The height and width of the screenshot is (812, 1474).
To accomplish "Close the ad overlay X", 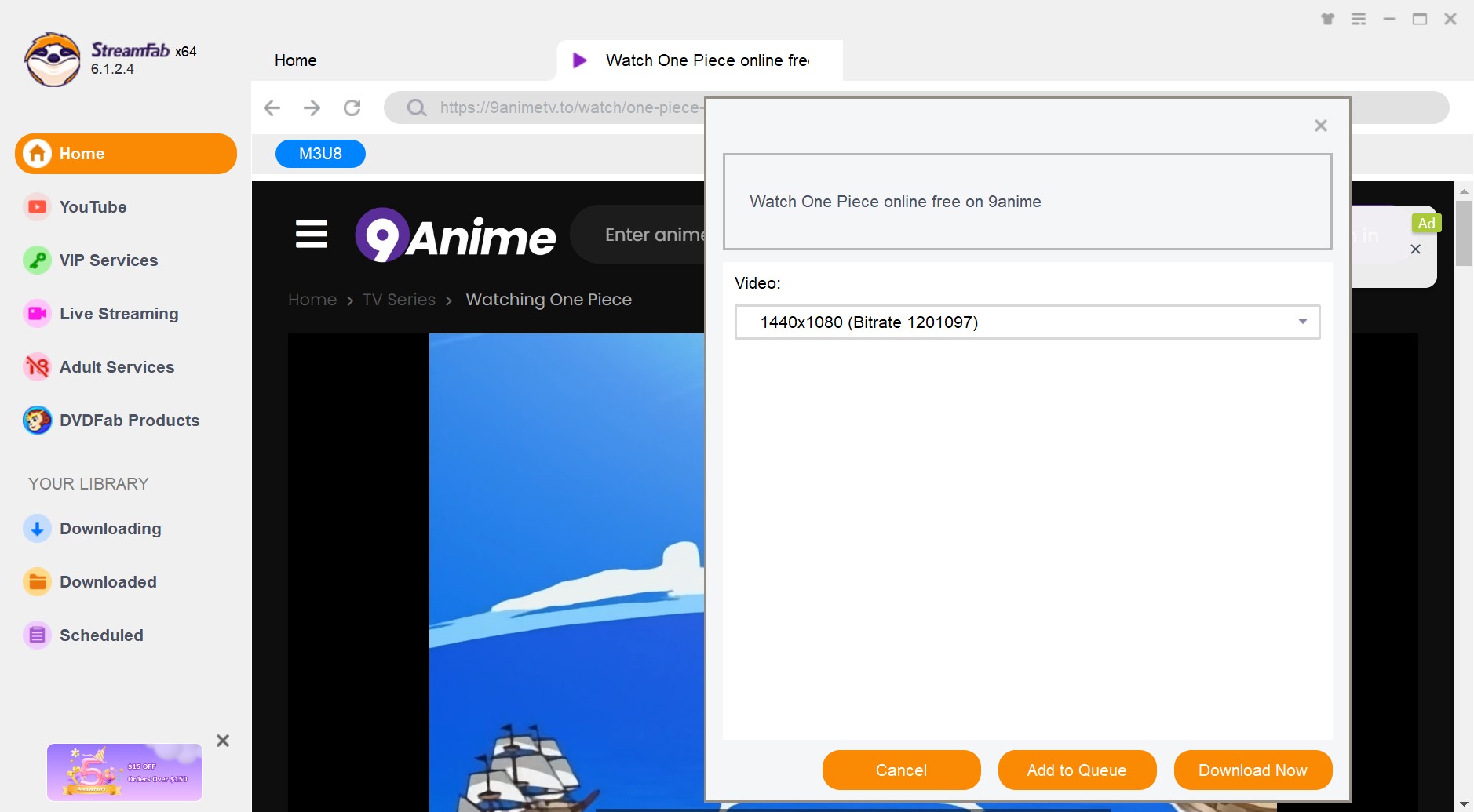I will click(x=1415, y=249).
